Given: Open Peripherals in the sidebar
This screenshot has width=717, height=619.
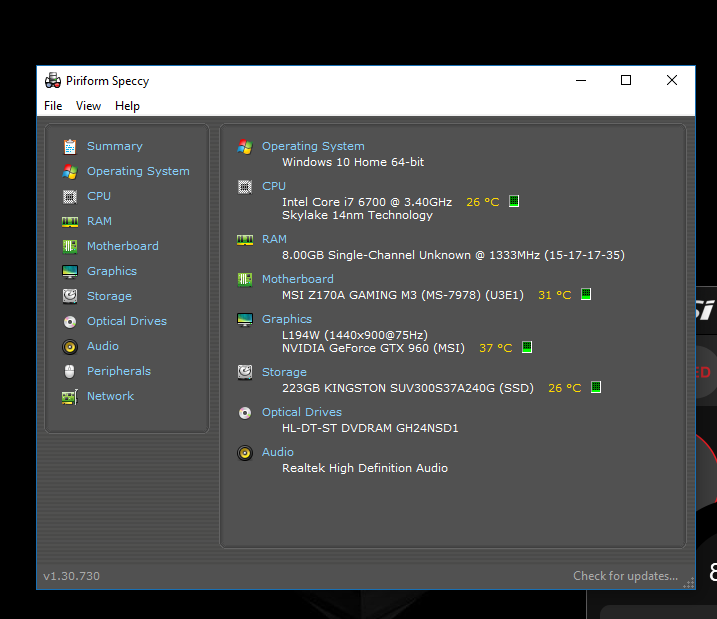Looking at the screenshot, I should point(119,371).
